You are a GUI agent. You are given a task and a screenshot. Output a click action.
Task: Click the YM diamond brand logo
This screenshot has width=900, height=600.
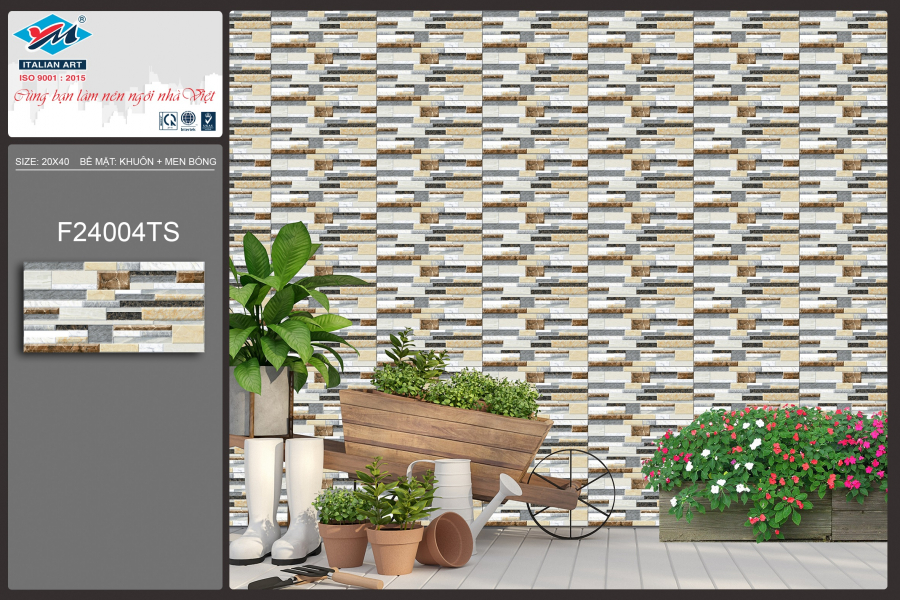[52, 36]
